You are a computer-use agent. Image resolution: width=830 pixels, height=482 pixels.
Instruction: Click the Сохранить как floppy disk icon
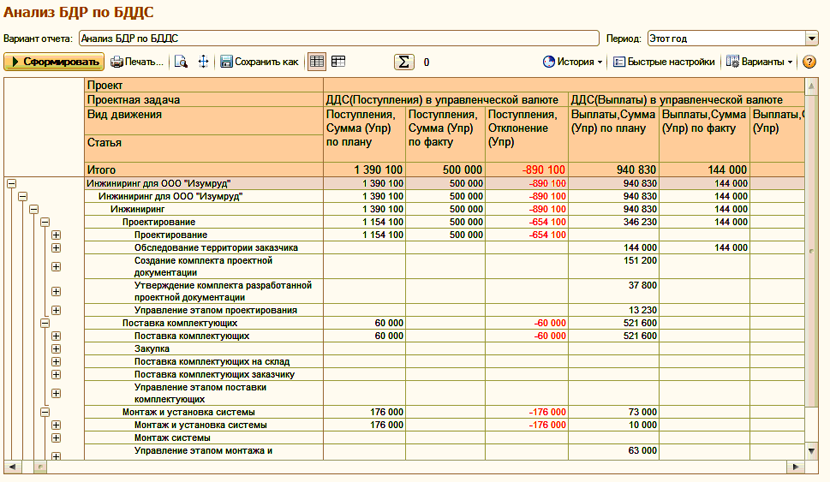coord(227,62)
